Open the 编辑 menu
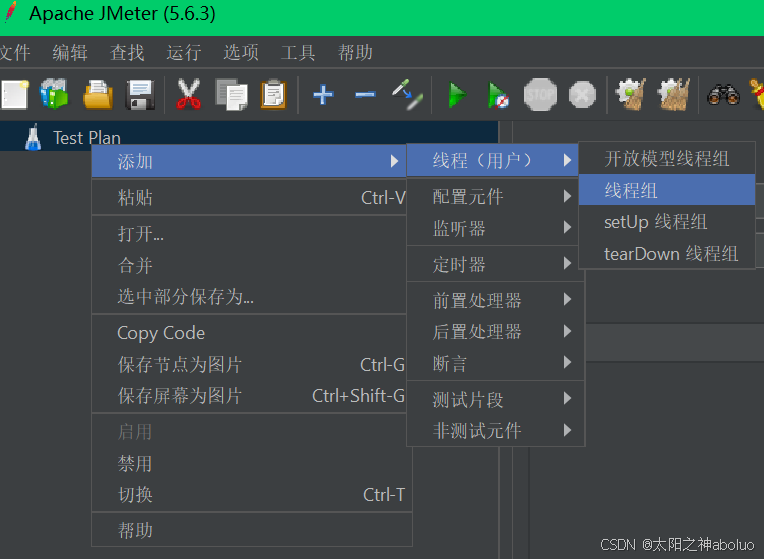Screen dimensions: 764x559 pos(70,52)
